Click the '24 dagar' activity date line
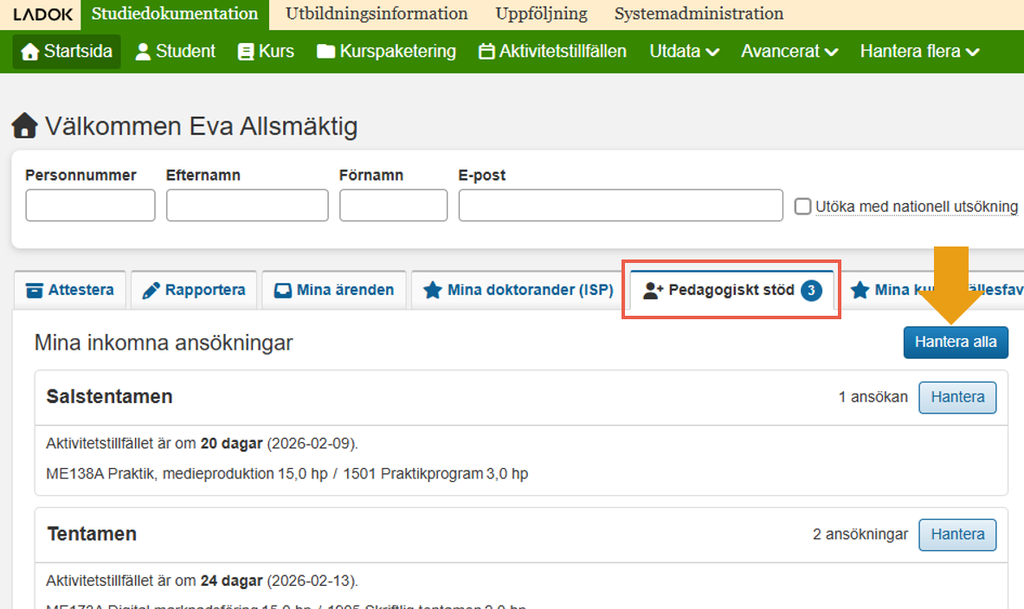1024x609 pixels. 202,580
